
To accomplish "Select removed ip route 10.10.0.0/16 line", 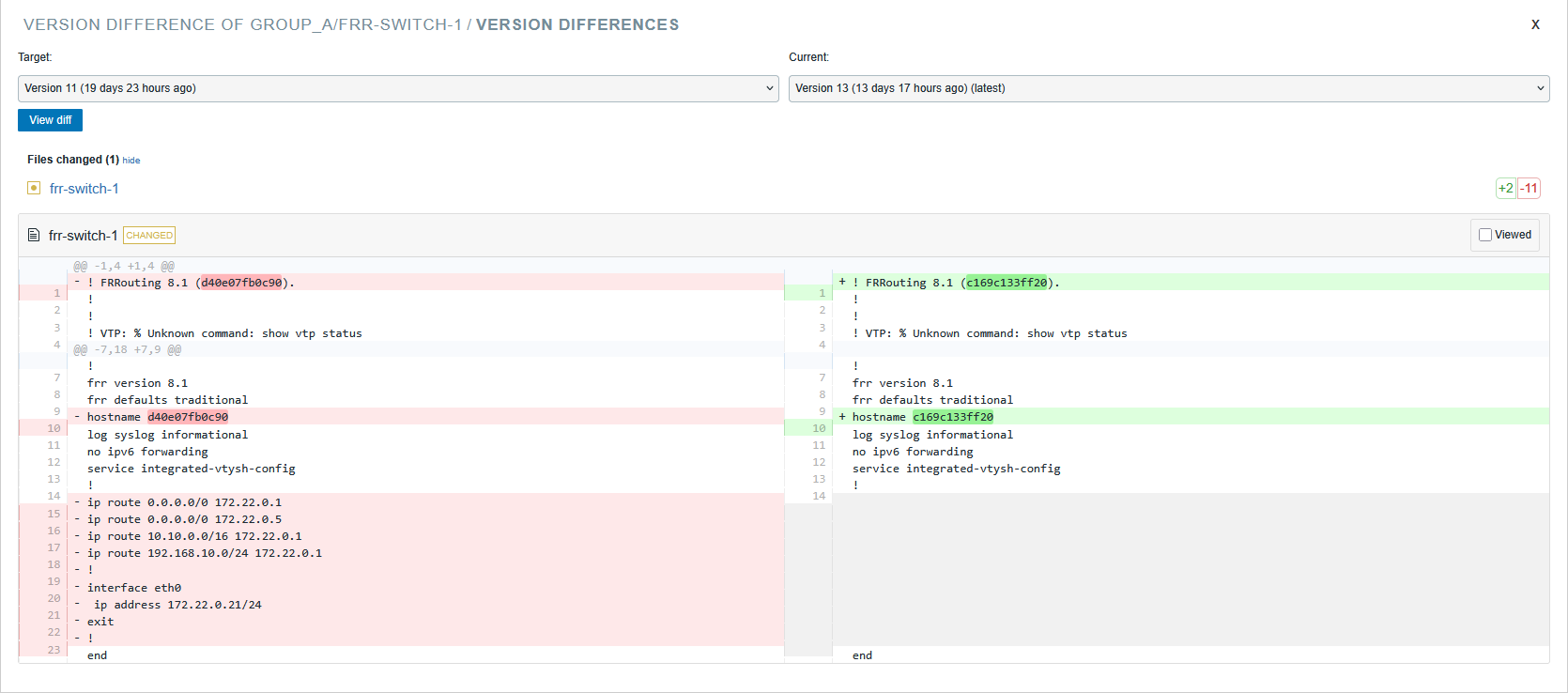I will [x=194, y=536].
